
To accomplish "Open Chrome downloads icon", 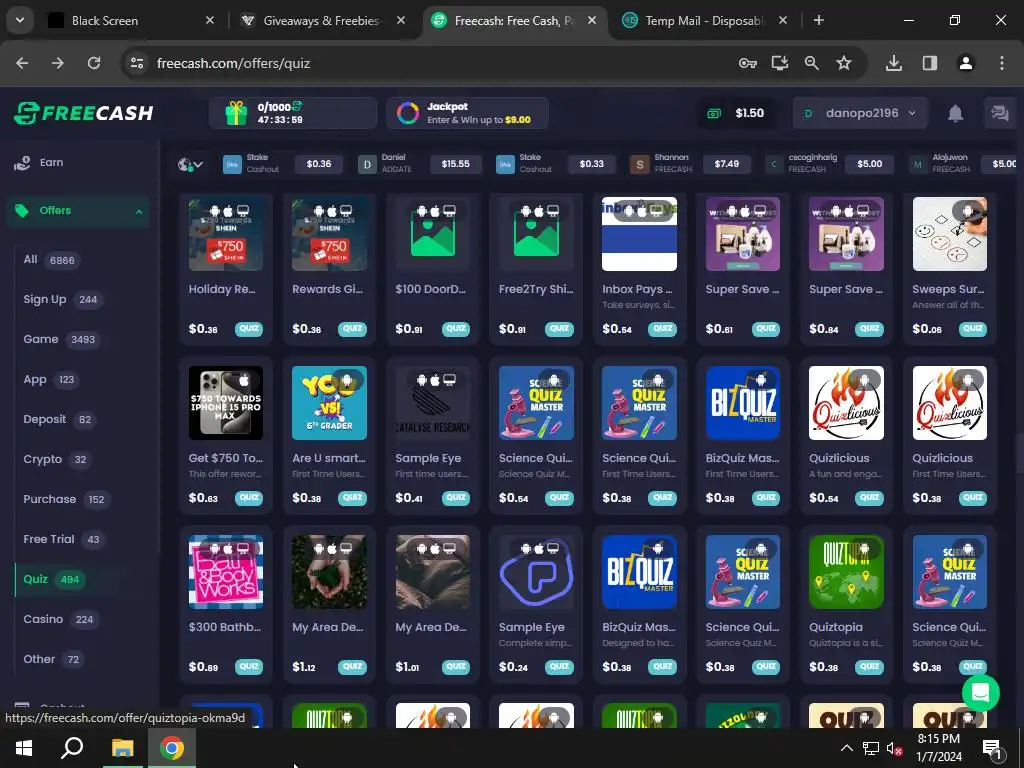I will point(894,63).
